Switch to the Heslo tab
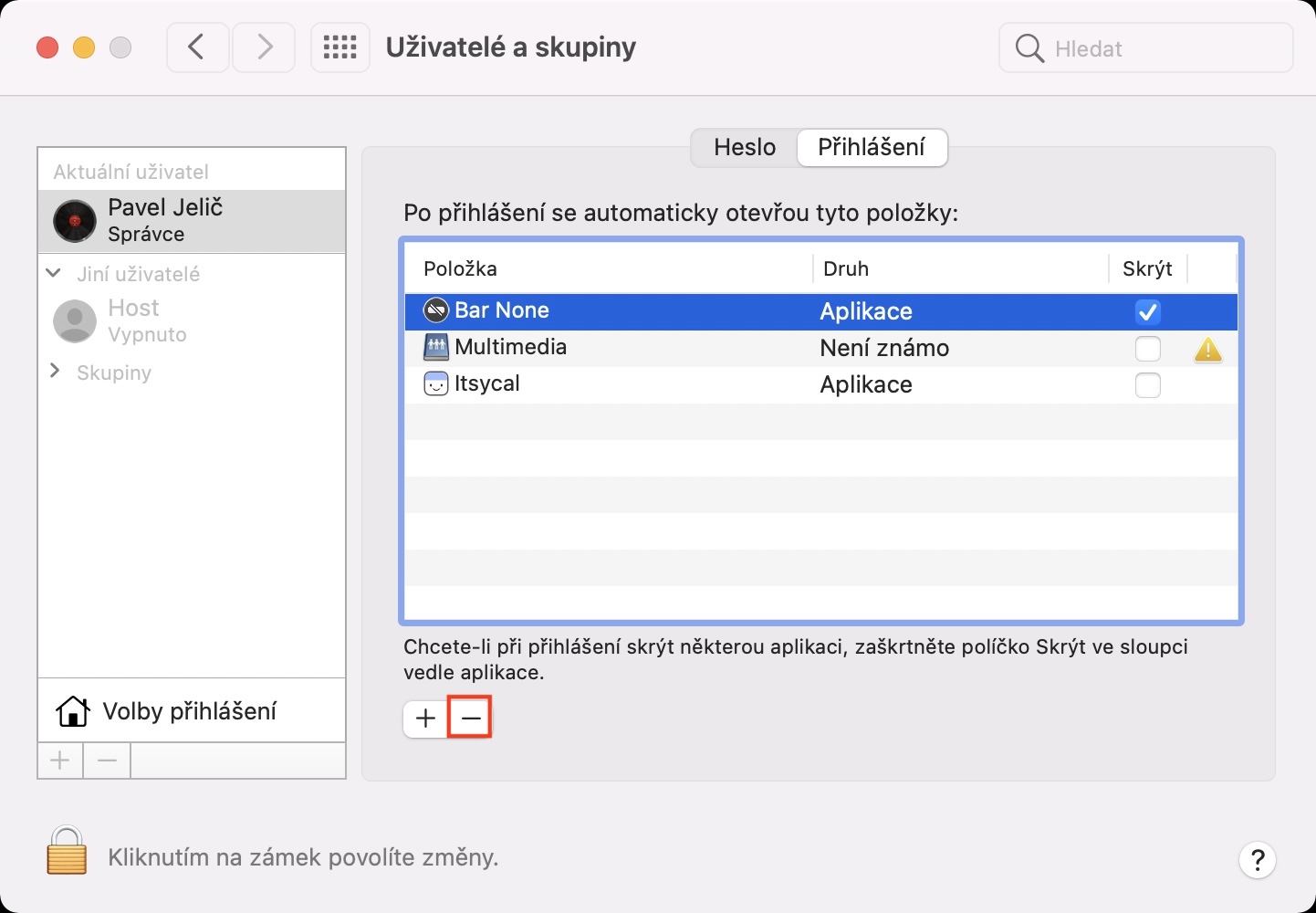Viewport: 1316px width, 913px height. pos(745,147)
